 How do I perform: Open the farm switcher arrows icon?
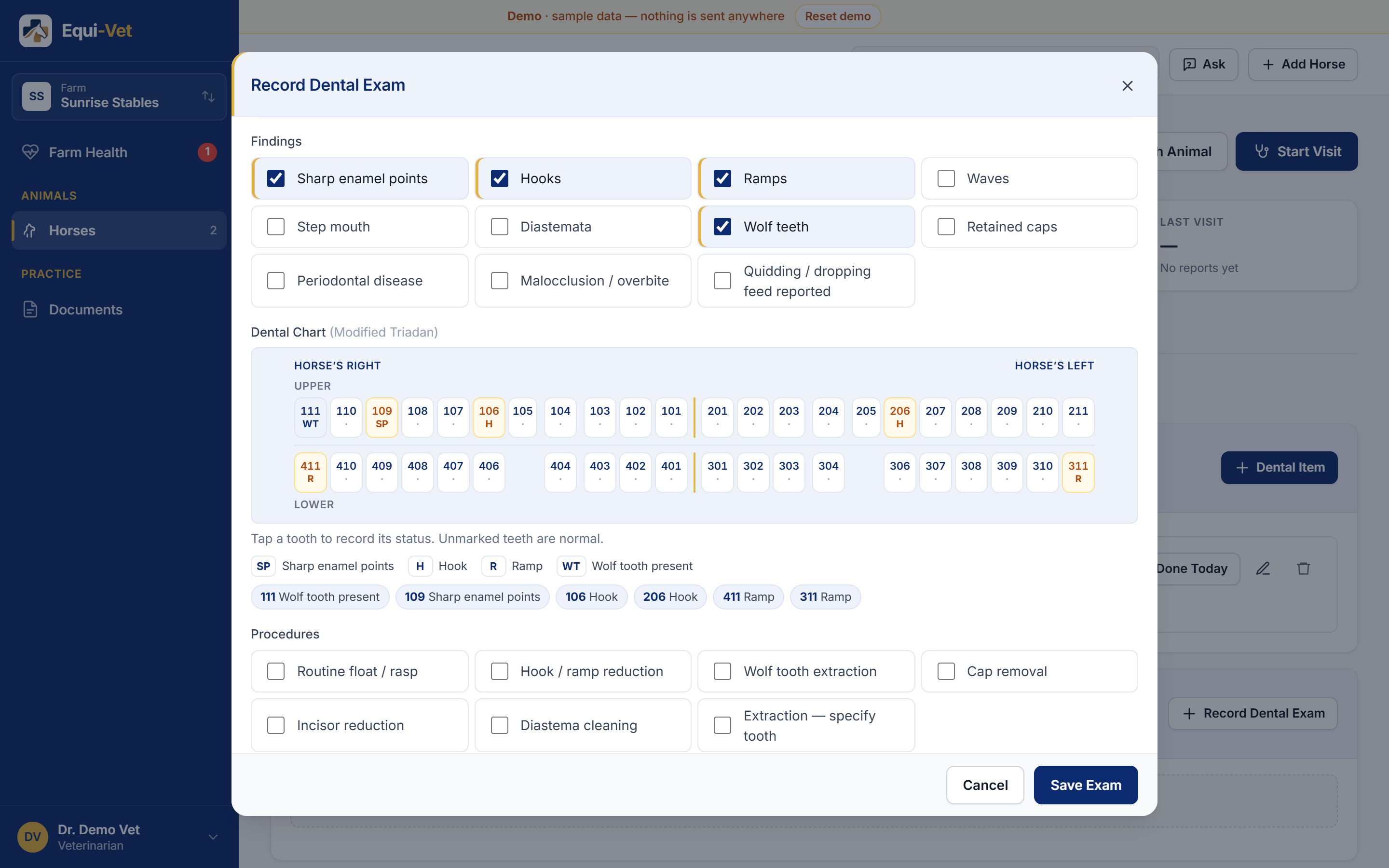pyautogui.click(x=208, y=96)
